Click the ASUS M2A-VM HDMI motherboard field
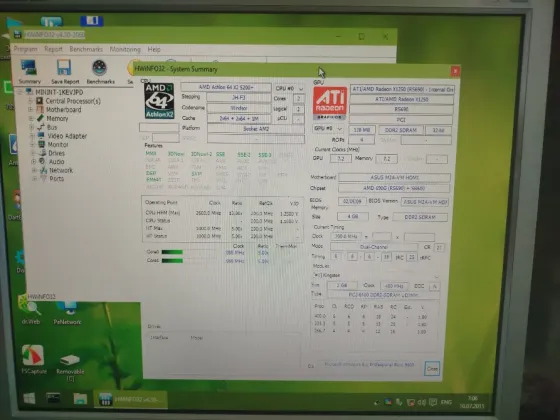Viewport: 560px width, 420px height. click(x=394, y=178)
